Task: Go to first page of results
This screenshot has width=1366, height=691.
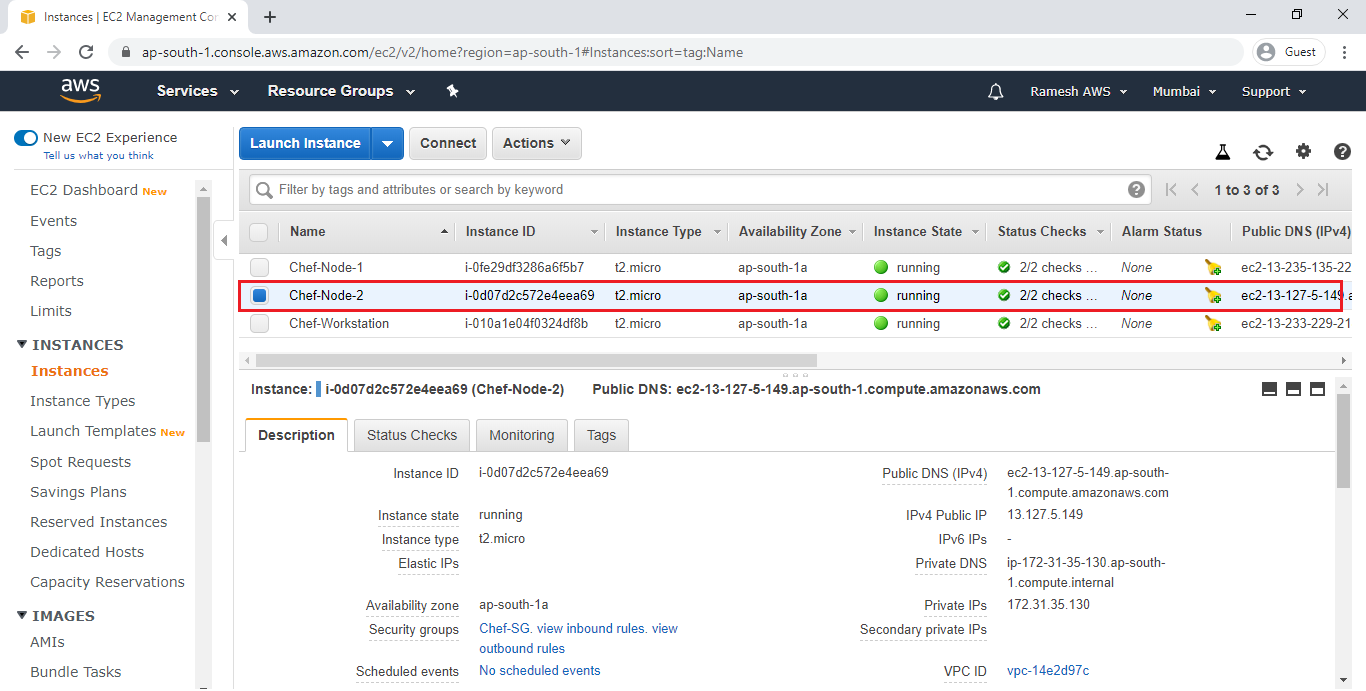Action: (x=1171, y=190)
